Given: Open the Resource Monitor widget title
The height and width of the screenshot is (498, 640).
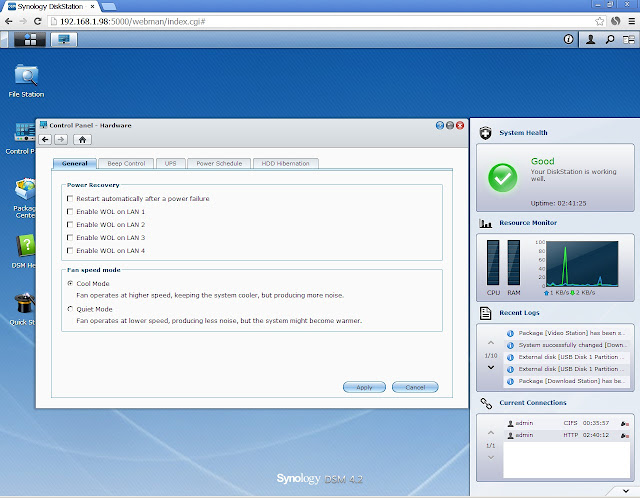Looking at the screenshot, I should pyautogui.click(x=528, y=223).
